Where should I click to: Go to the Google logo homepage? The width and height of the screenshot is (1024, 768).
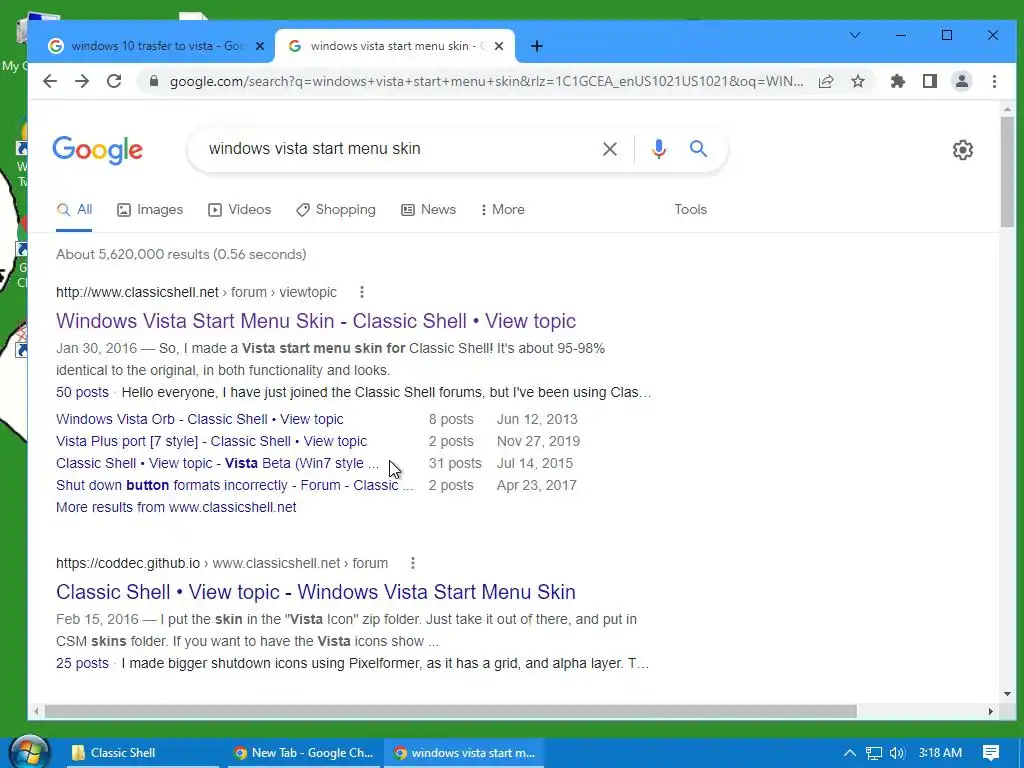[97, 150]
